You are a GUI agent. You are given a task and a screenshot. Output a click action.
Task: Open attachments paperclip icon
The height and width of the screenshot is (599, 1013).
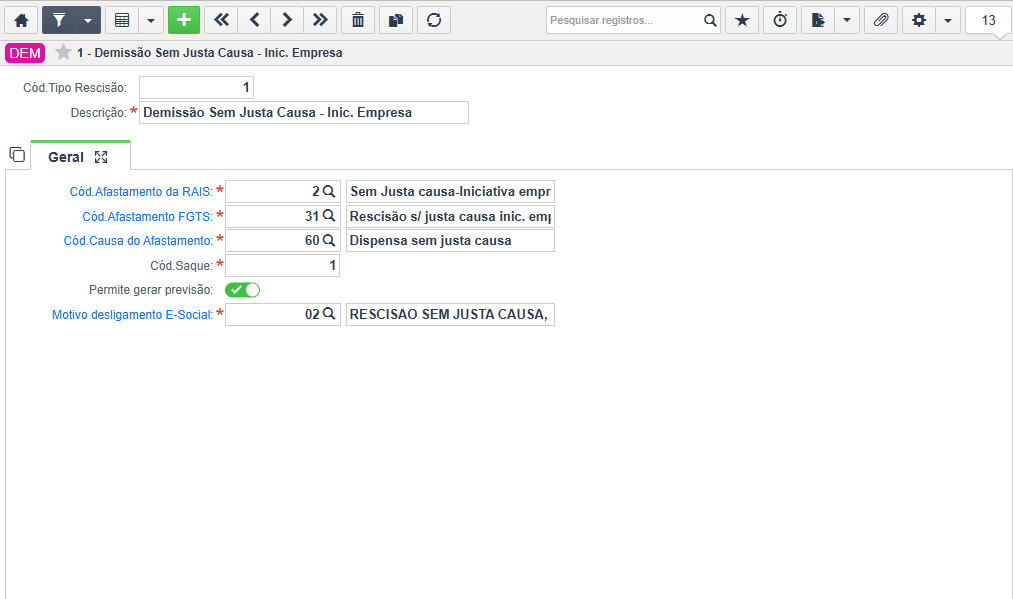click(881, 20)
